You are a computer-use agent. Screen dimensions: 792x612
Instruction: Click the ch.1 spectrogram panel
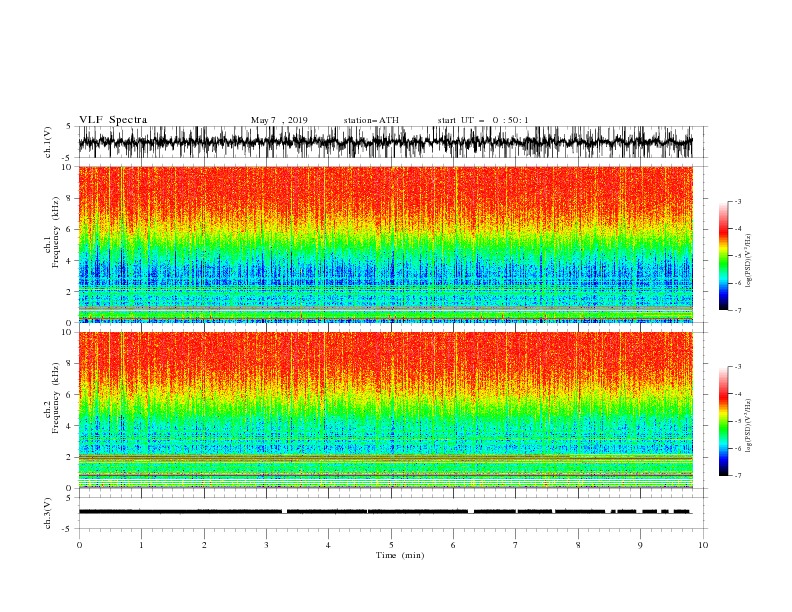[386, 244]
